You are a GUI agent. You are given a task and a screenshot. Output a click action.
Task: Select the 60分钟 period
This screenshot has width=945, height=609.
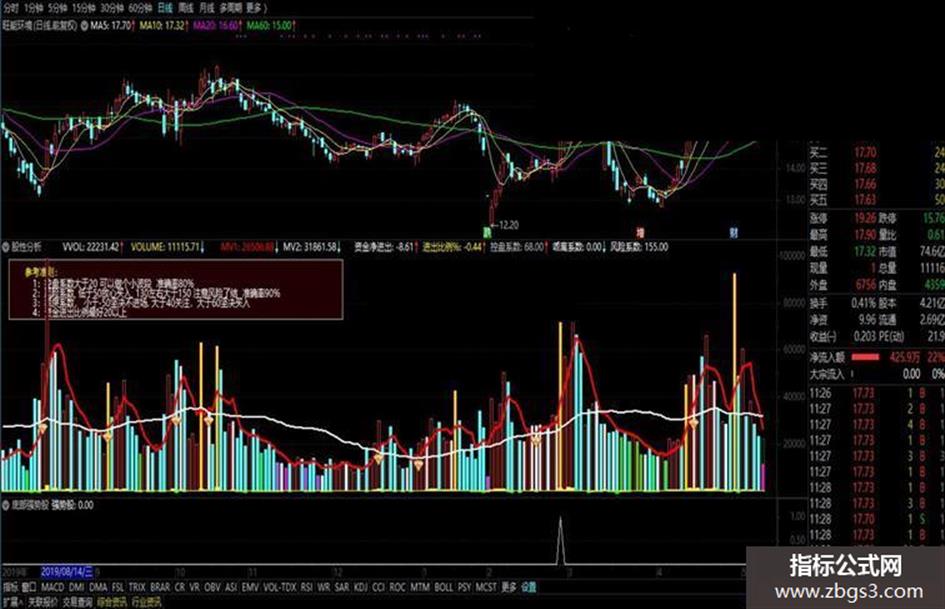(x=140, y=8)
